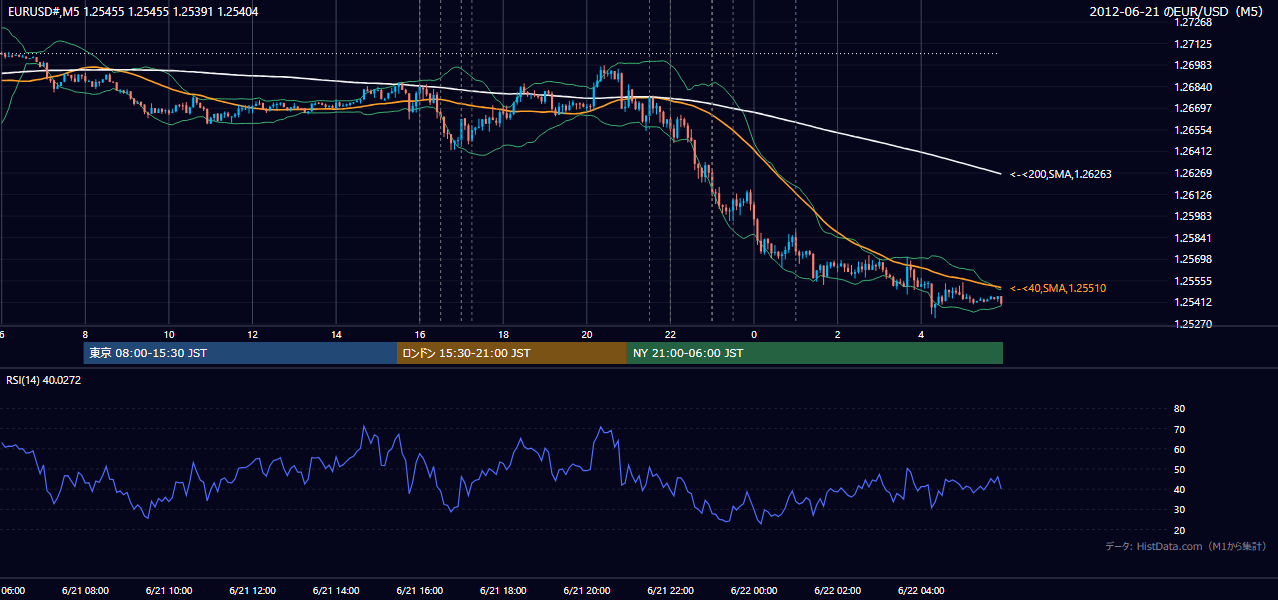Viewport: 1278px width, 600px height.
Task: Click the RSI(14) 40.0272 indicator label
Action: pos(44,379)
